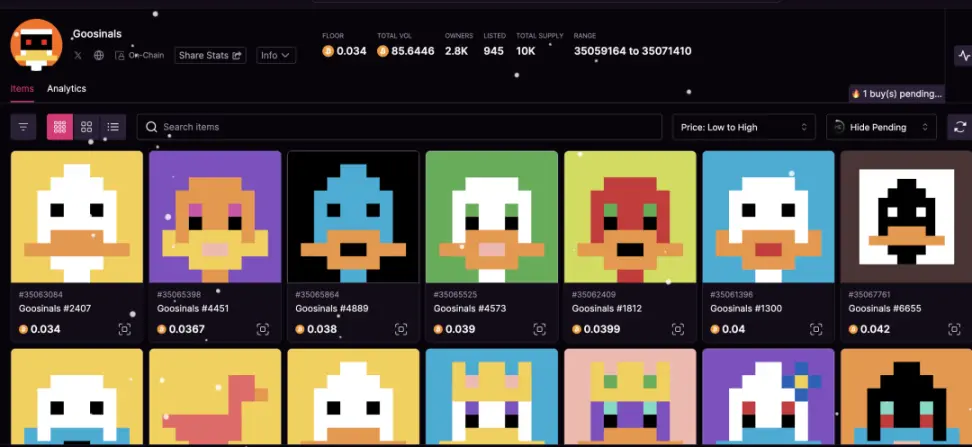Viewport: 972px width, 447px height.
Task: Click the scan icon on Goosinals #4573
Action: tap(539, 329)
